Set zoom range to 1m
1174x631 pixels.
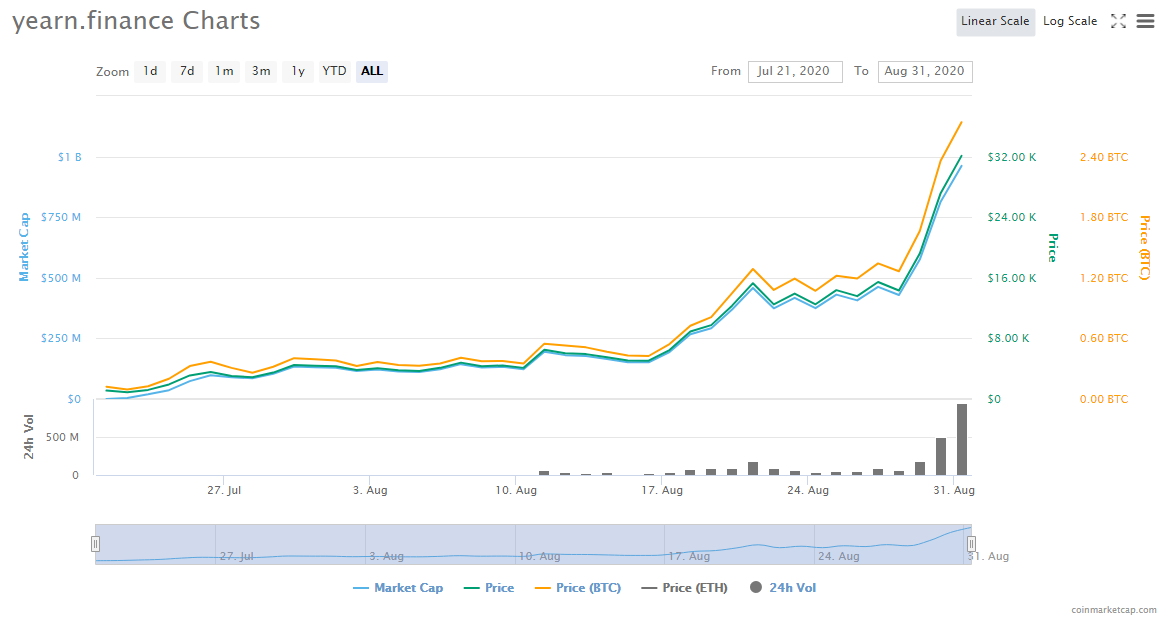click(x=224, y=71)
